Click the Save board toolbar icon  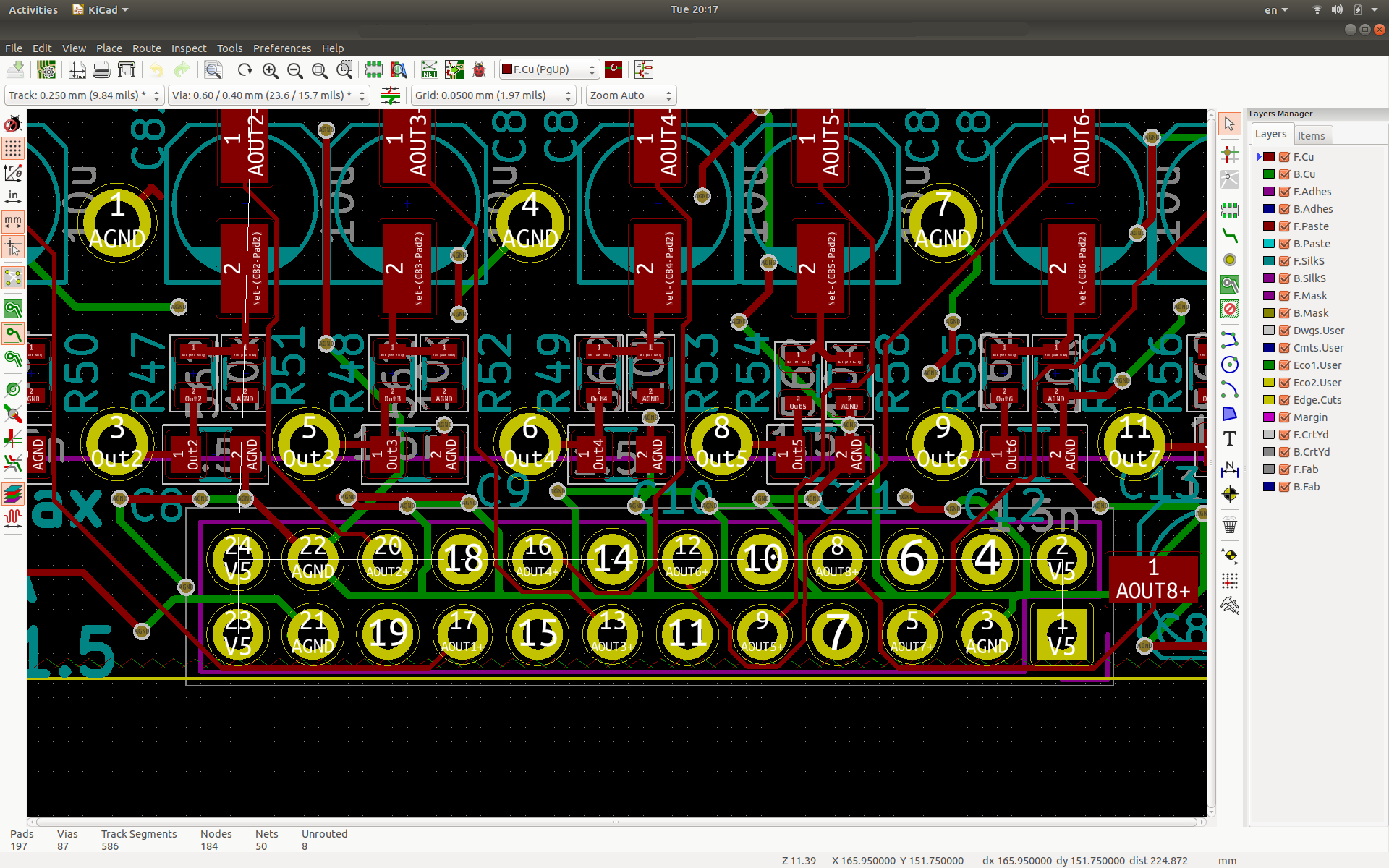coord(15,69)
